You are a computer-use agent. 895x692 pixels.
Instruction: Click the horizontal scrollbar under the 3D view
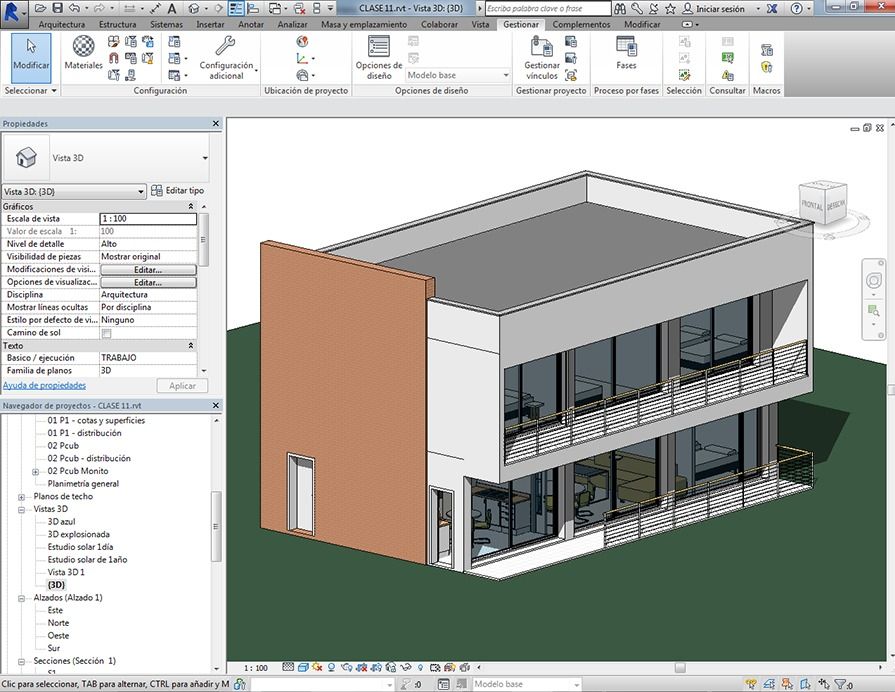680,668
